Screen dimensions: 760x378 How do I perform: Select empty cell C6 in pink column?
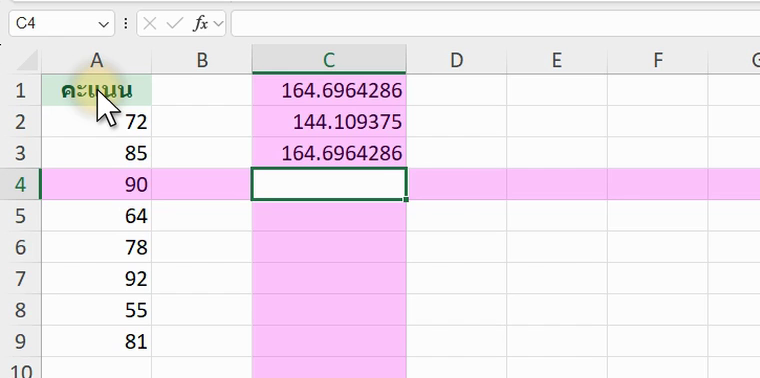pos(329,247)
